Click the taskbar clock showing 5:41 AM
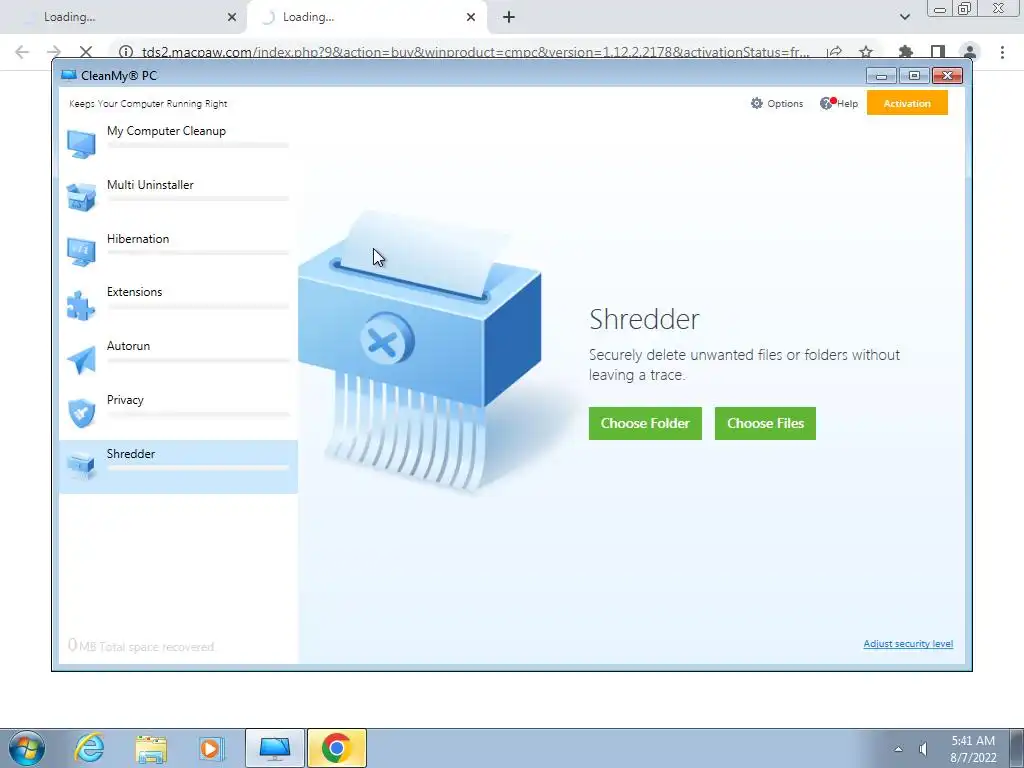The image size is (1024, 768). coord(973,749)
